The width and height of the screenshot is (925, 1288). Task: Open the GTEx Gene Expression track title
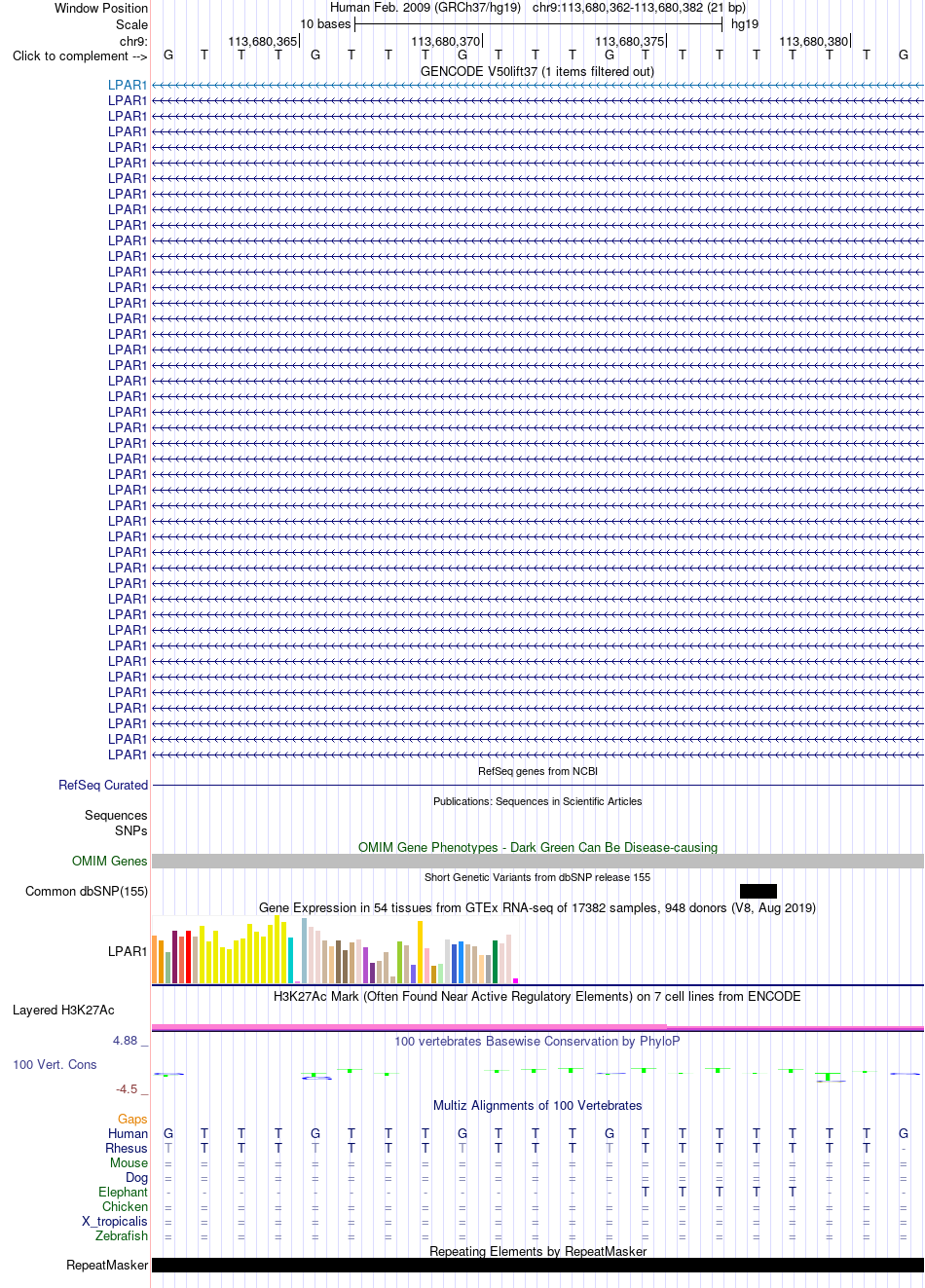[537, 907]
